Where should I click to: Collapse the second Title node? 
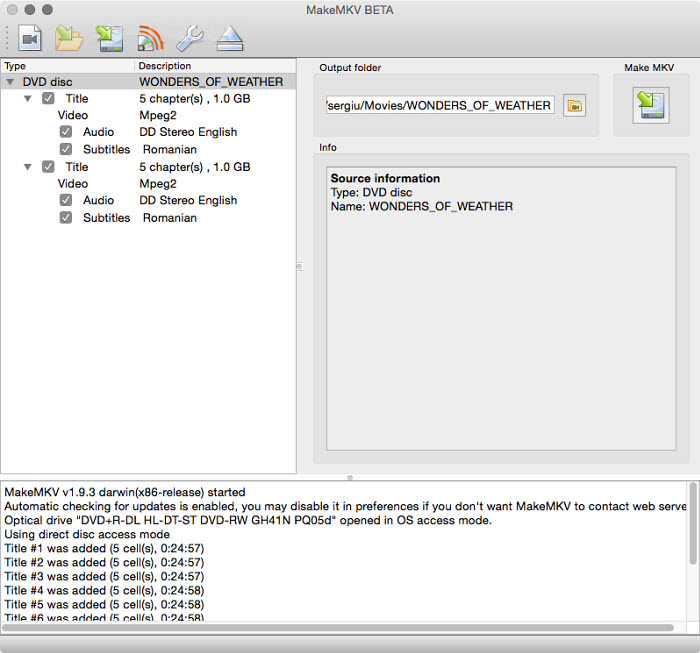click(x=28, y=167)
